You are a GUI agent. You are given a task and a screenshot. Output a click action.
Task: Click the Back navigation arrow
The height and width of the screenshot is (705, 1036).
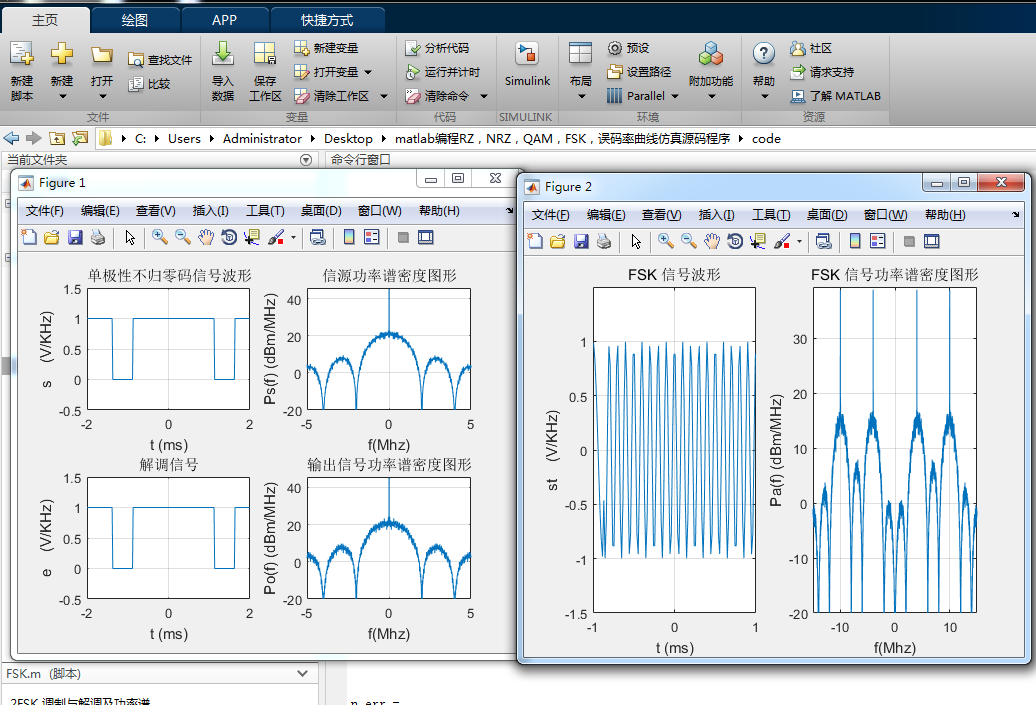coord(11,139)
